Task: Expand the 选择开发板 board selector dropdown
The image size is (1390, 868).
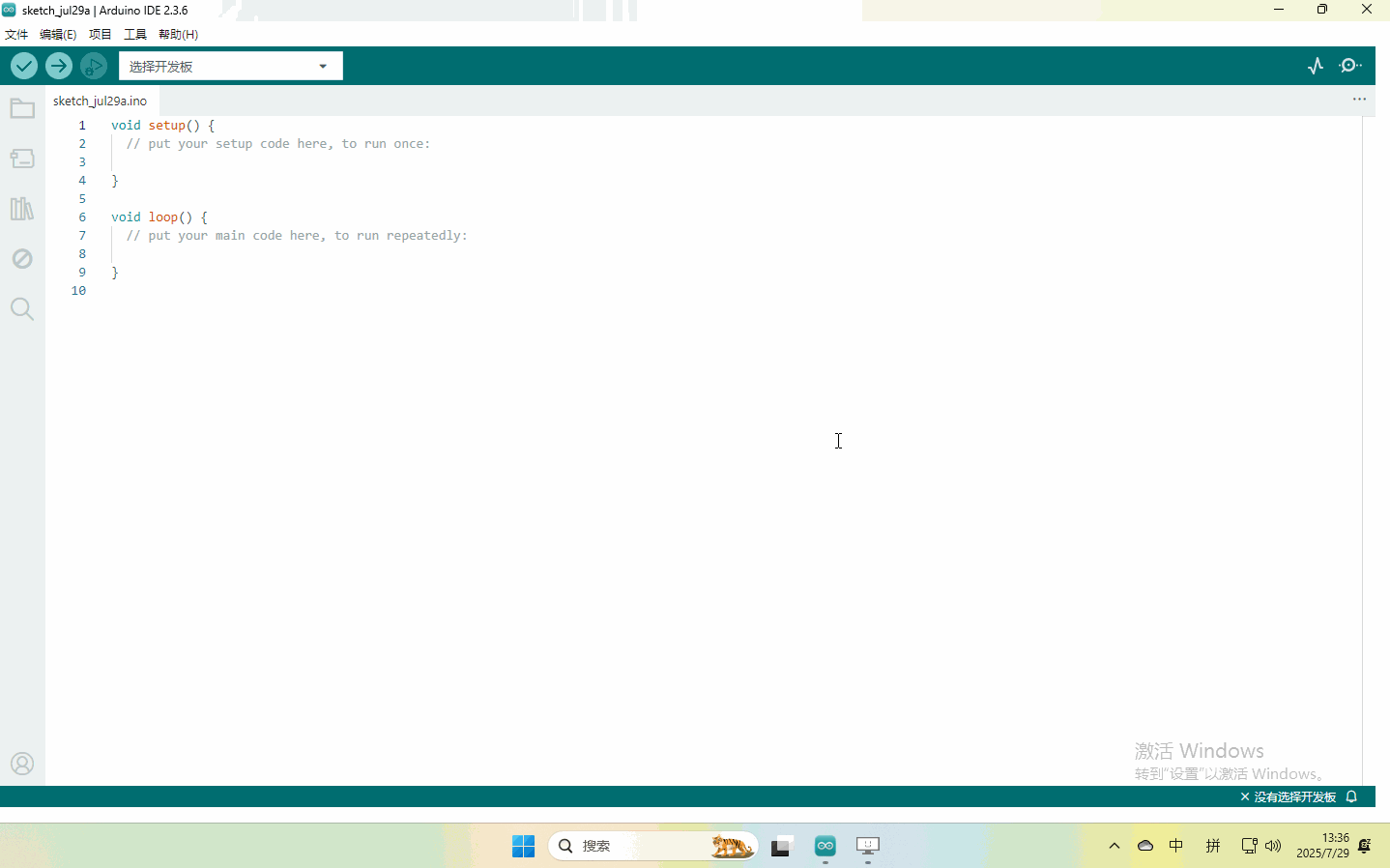Action: (231, 66)
